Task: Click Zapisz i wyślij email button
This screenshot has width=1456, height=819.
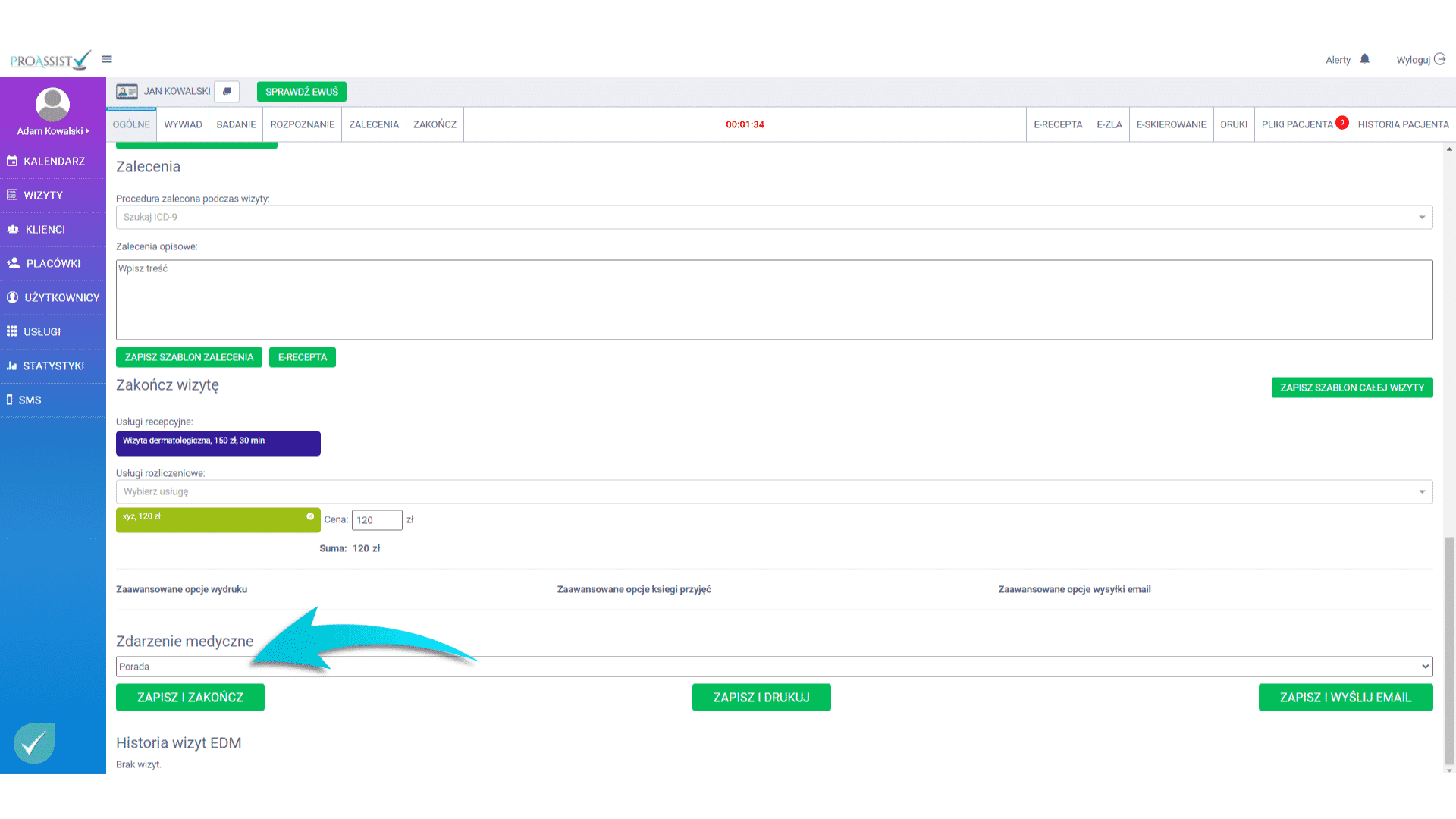Action: pos(1346,698)
